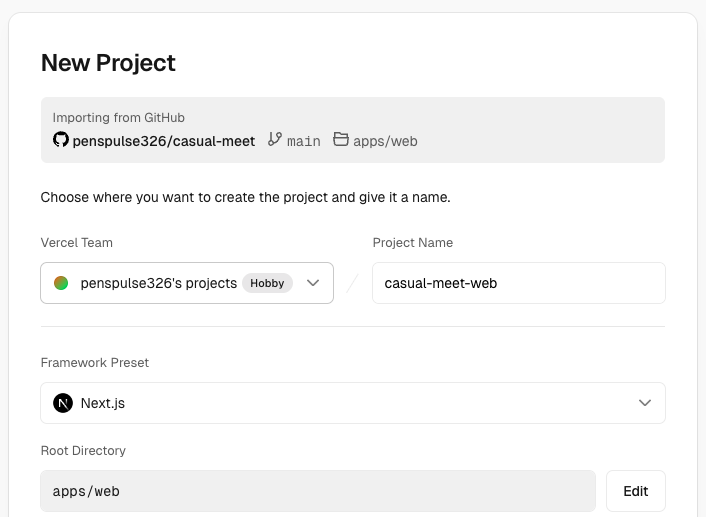Click the Vercel Team label

tap(77, 242)
